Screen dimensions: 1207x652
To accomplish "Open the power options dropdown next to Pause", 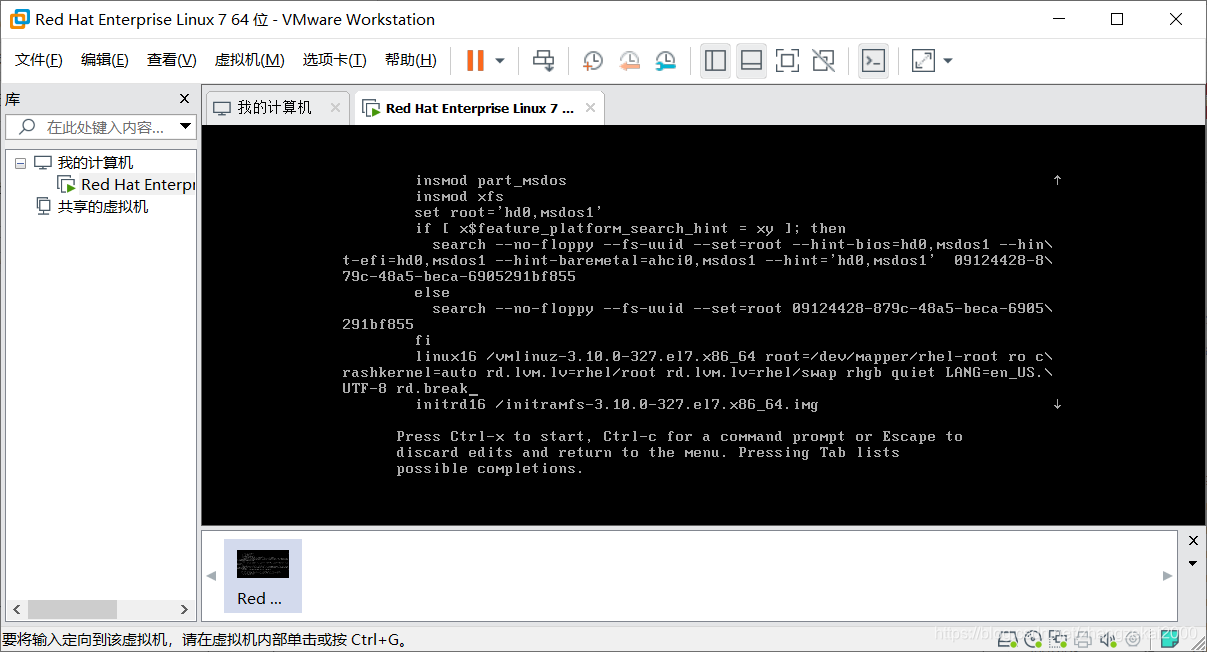I will coord(500,61).
